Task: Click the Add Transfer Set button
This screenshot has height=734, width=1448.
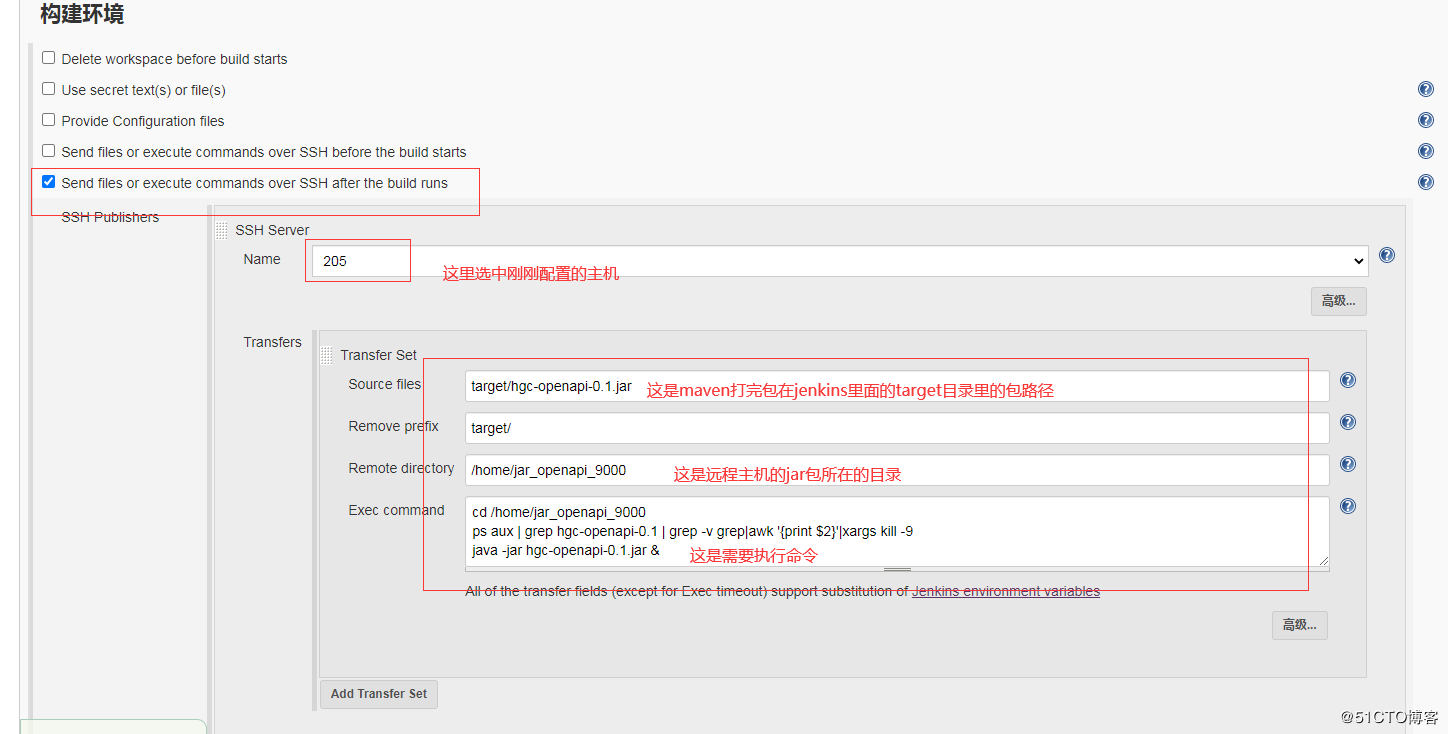Action: 379,694
